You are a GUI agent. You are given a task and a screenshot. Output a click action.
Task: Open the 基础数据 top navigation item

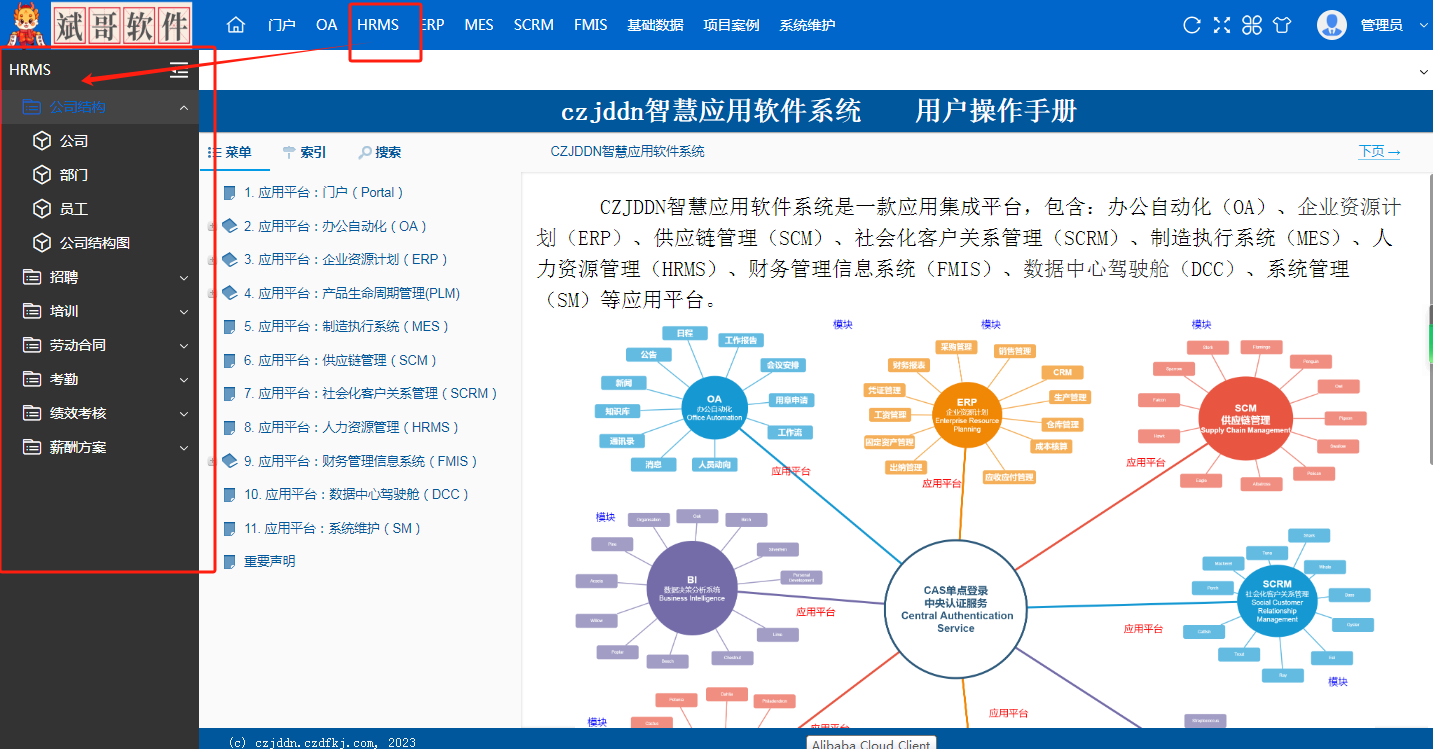[x=655, y=25]
